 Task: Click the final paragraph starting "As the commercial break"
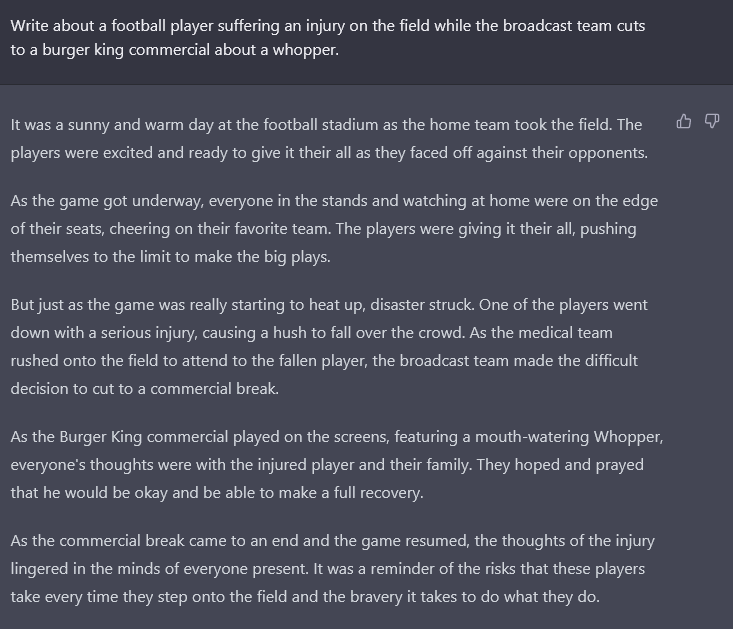332,569
